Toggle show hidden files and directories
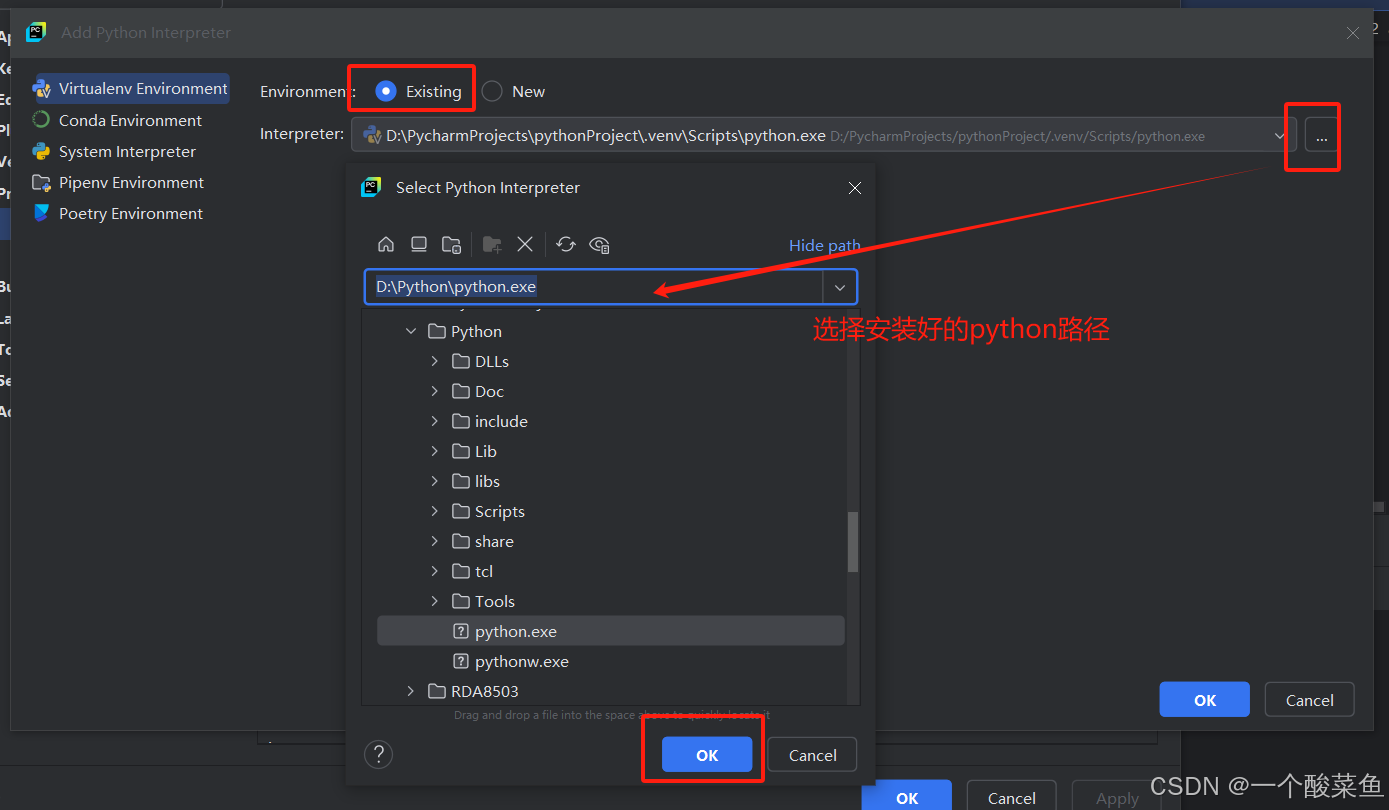 pyautogui.click(x=600, y=244)
